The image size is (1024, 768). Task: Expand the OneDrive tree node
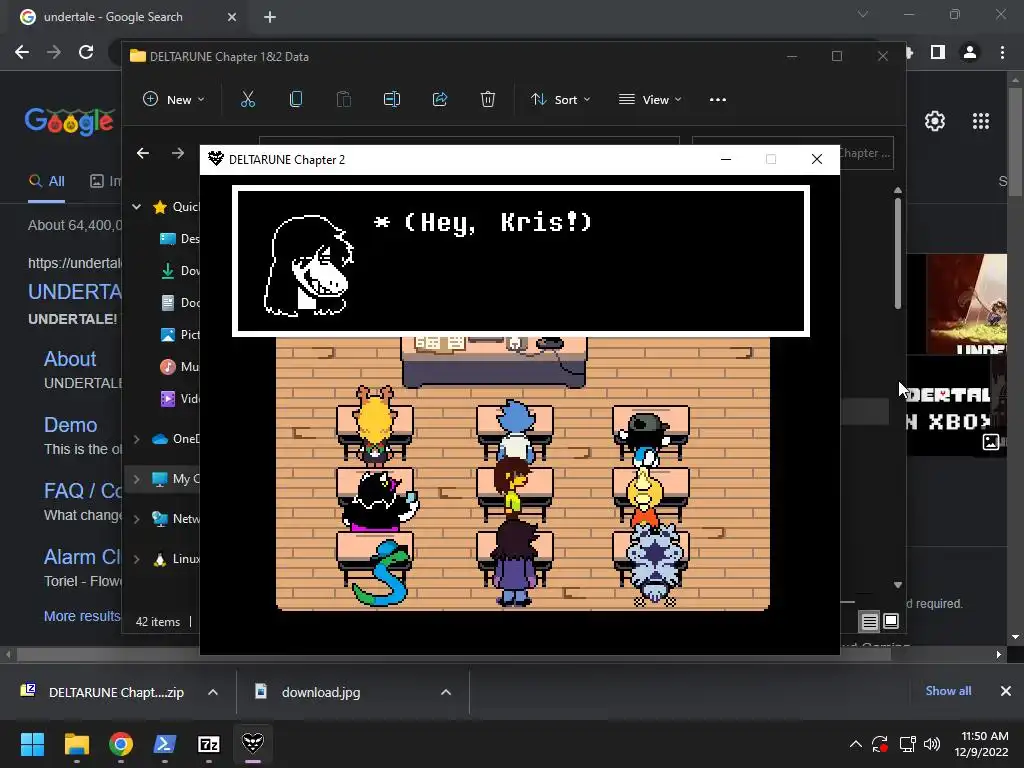click(136, 439)
